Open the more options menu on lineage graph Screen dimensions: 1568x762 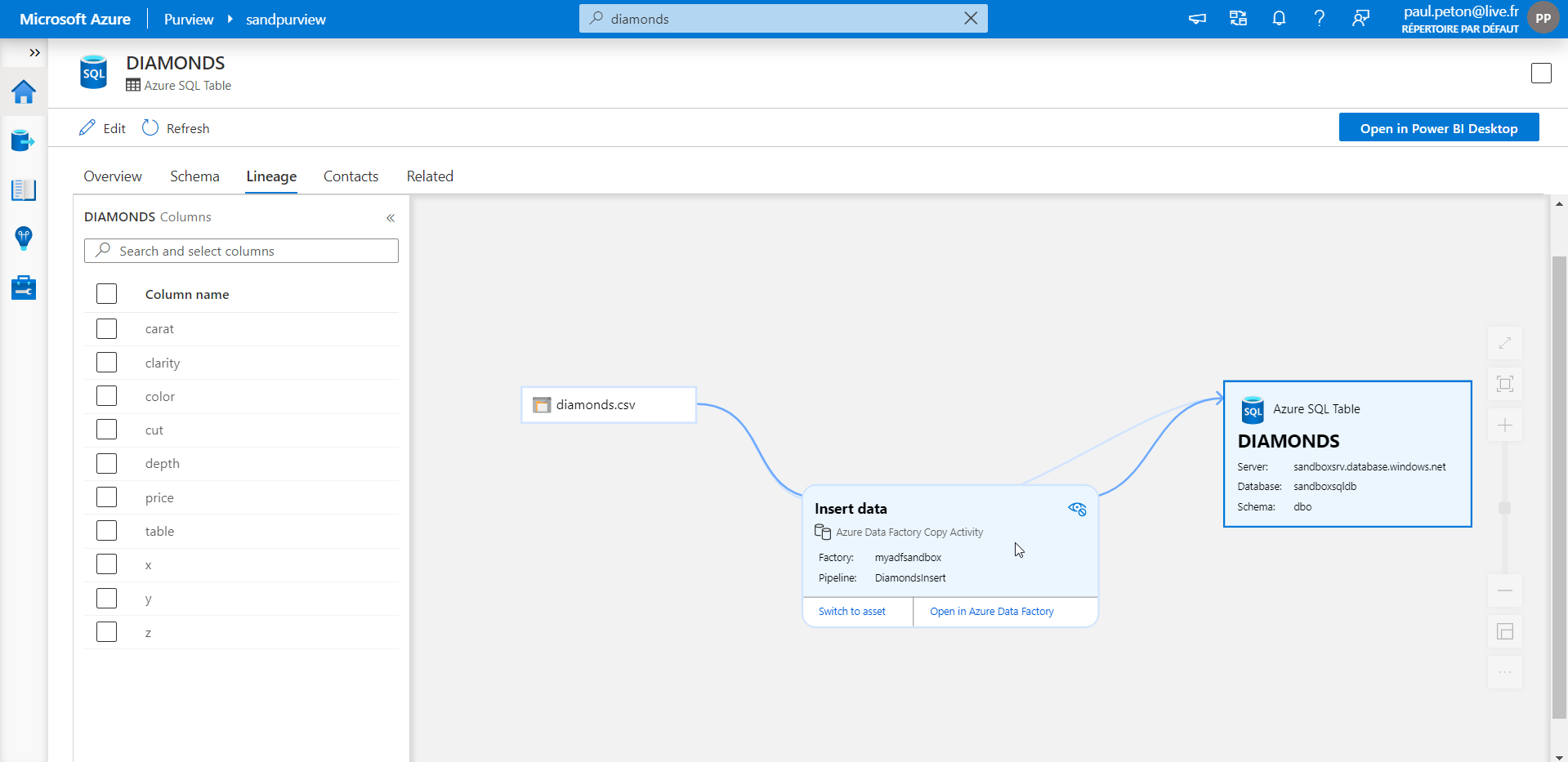(x=1504, y=672)
